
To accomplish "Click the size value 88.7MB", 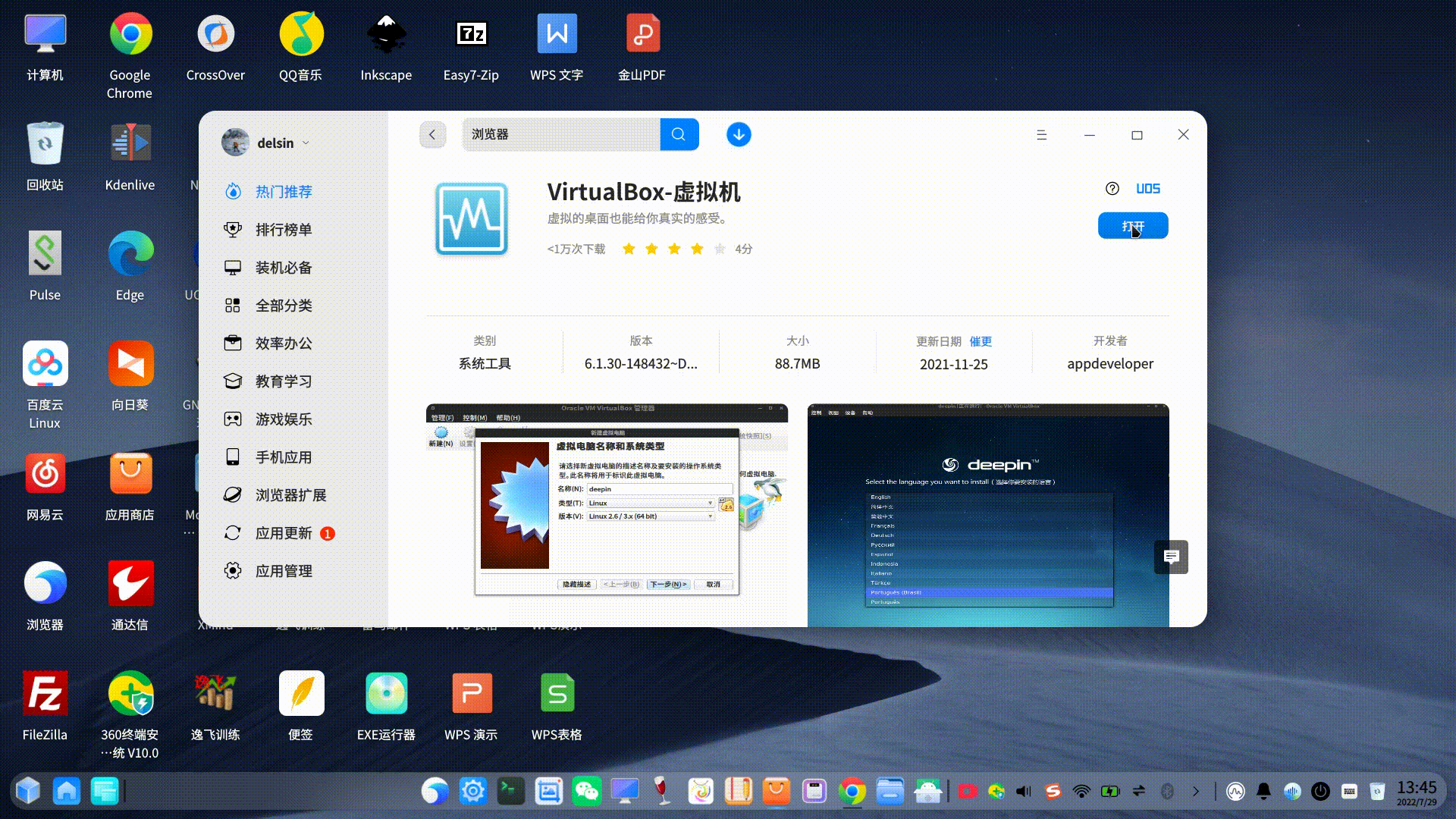I will (797, 364).
